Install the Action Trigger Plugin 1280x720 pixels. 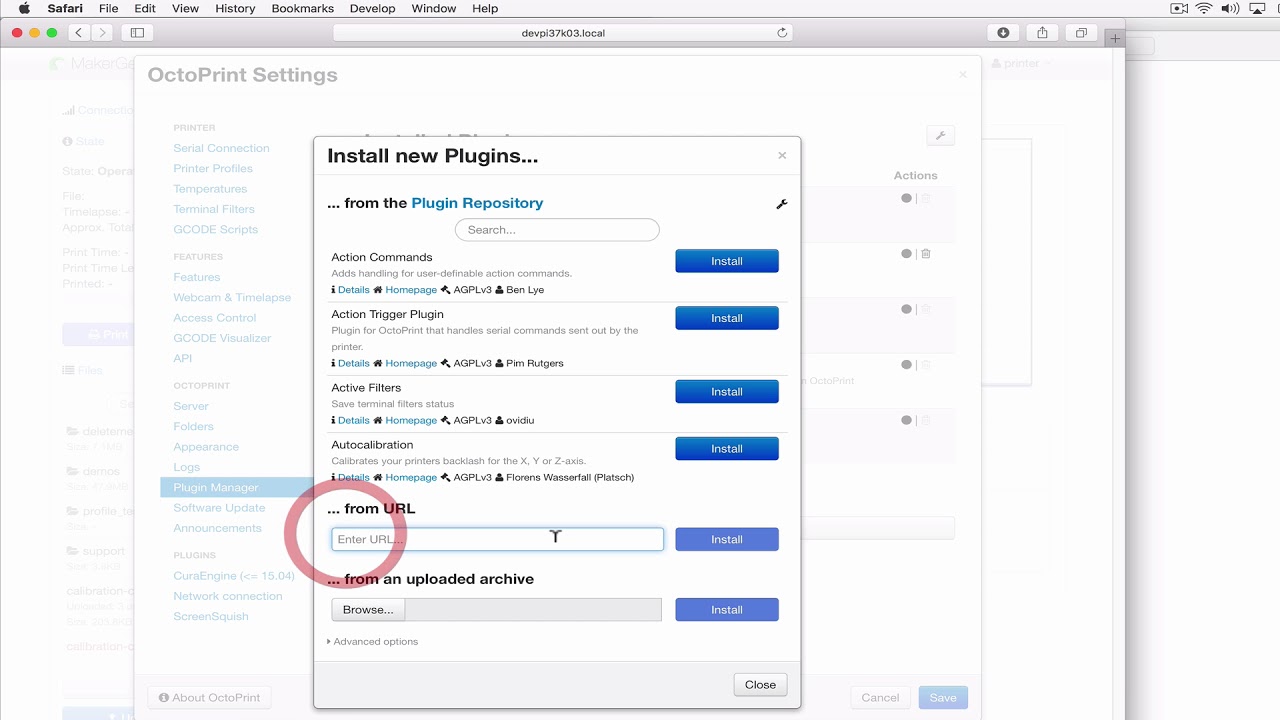pyautogui.click(x=727, y=318)
